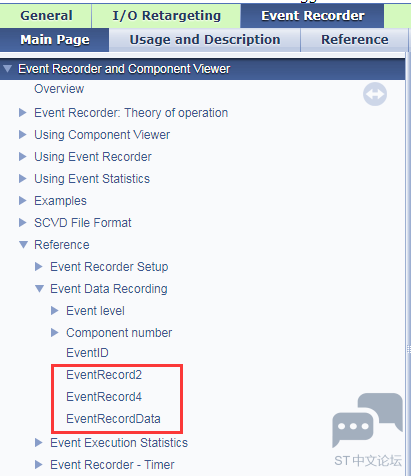Switch to the General tab
Screen dimensions: 411x476
(46, 16)
